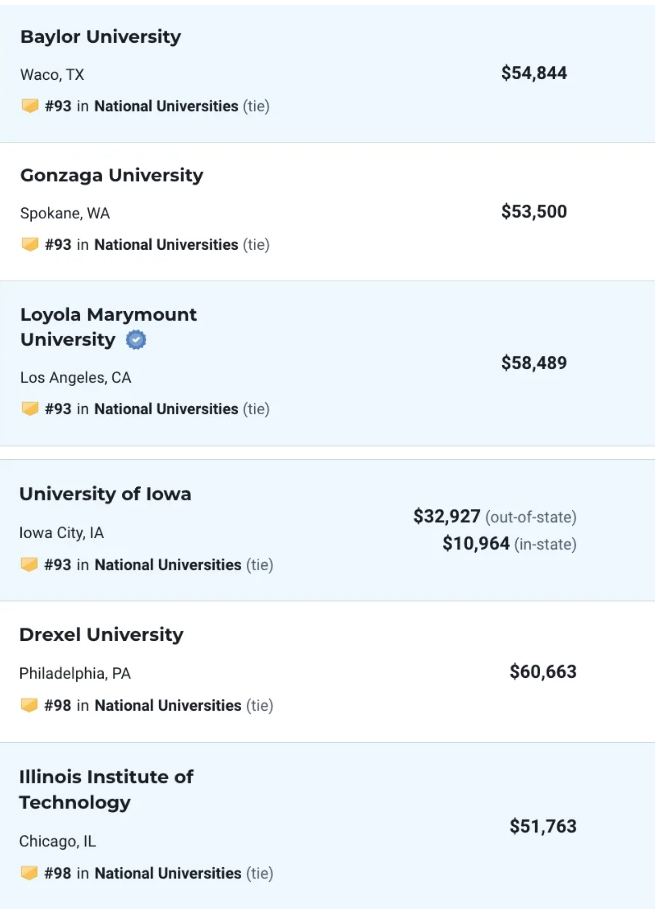Viewport: 656px width, 909px height.
Task: Click Illinois Institute of Technology's ranking badge icon
Action: tap(29, 874)
